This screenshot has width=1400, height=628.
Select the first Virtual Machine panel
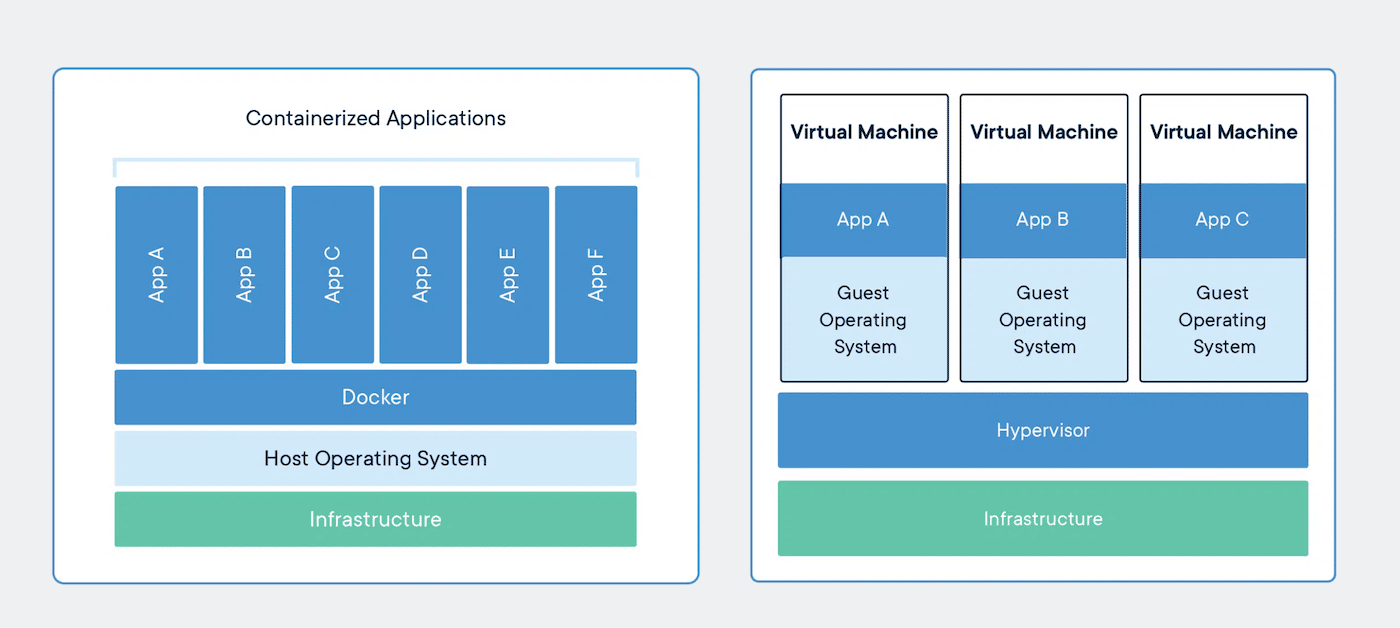click(863, 131)
